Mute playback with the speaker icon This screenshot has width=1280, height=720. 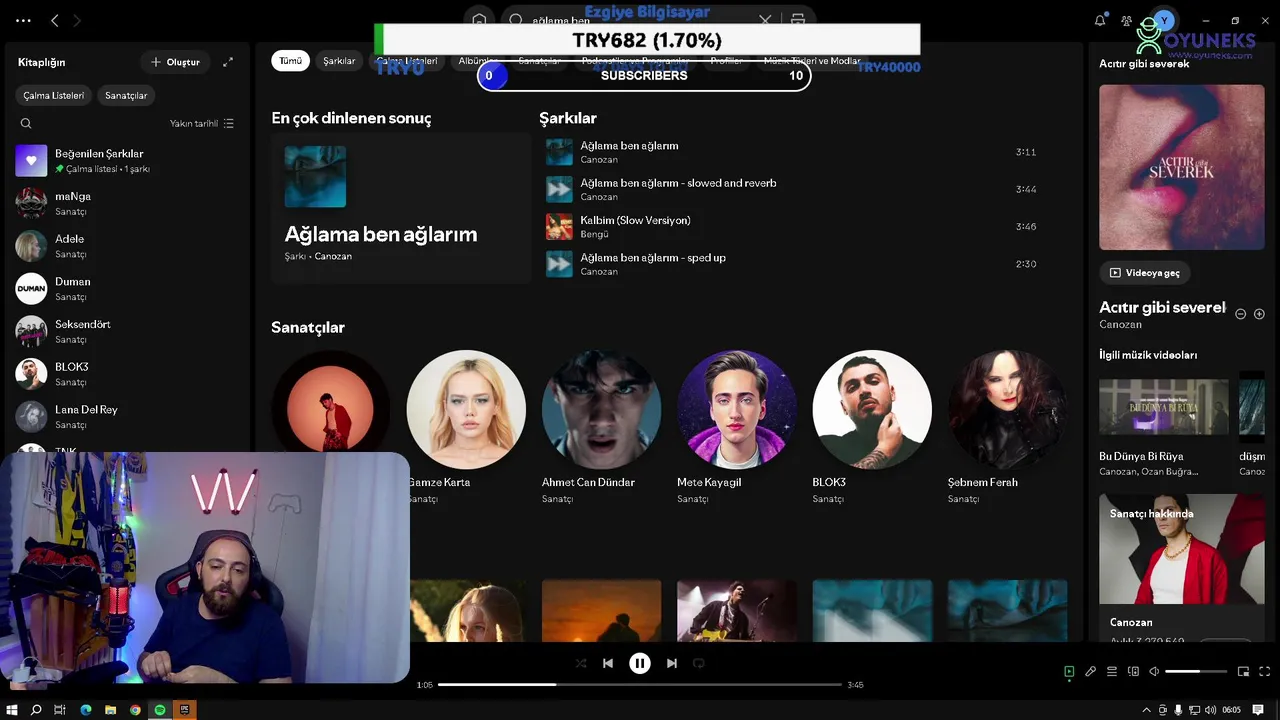[x=1154, y=671]
